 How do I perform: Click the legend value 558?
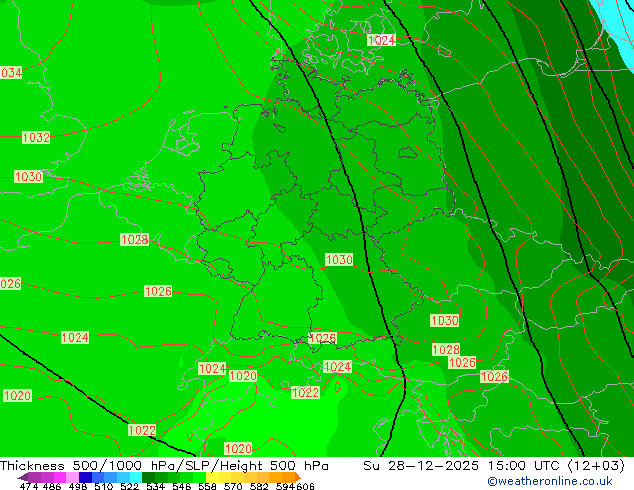pos(207,486)
